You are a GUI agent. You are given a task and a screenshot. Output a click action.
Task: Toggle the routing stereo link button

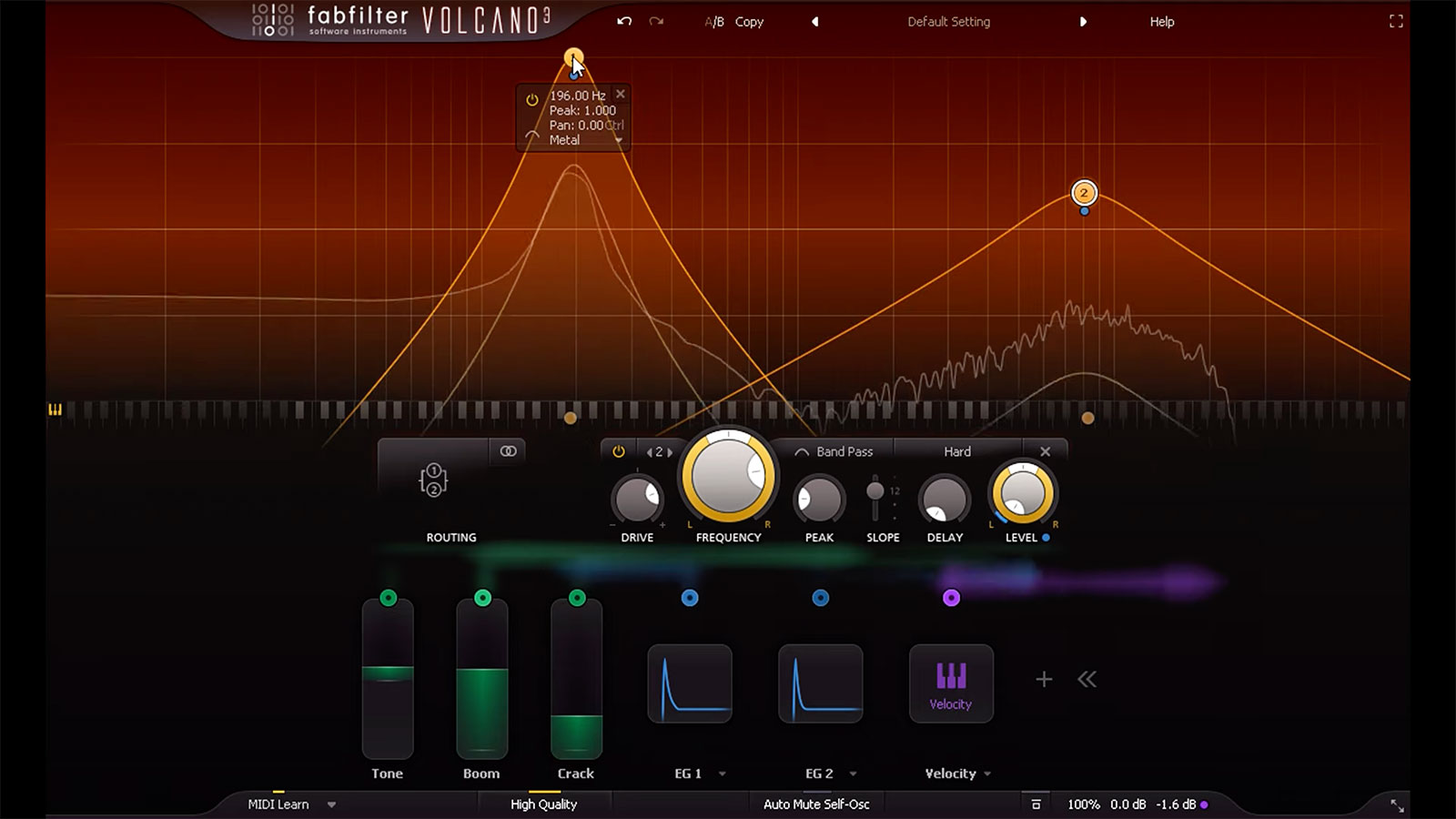[509, 450]
